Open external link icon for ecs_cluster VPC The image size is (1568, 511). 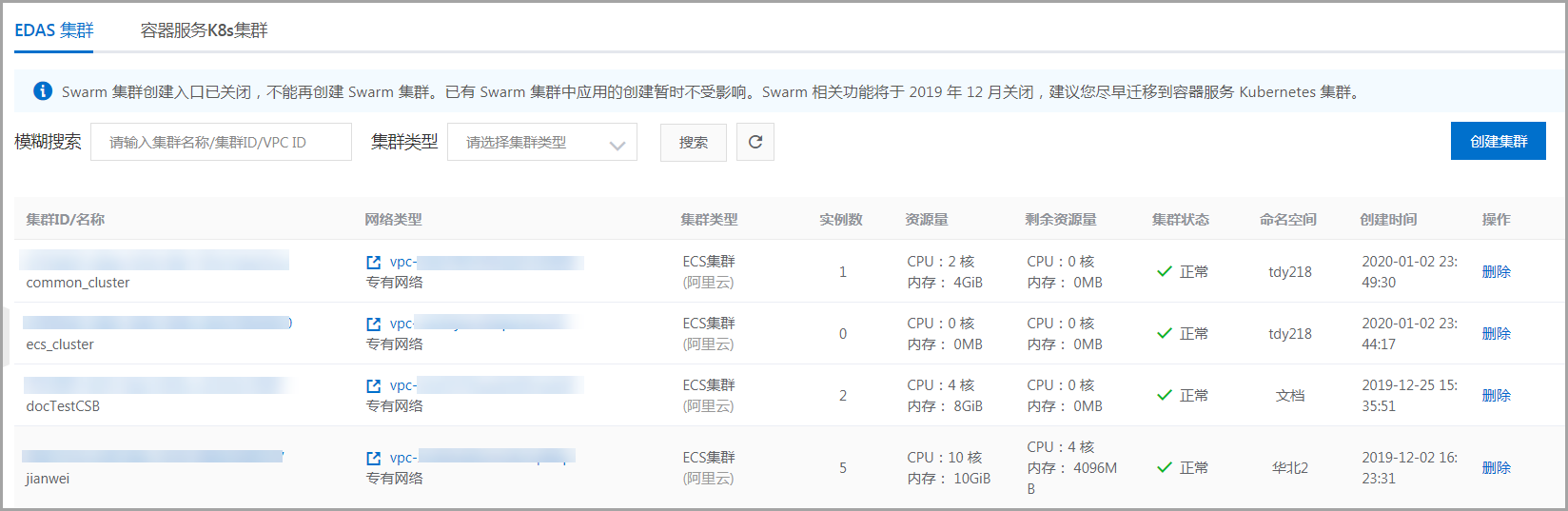[x=374, y=324]
